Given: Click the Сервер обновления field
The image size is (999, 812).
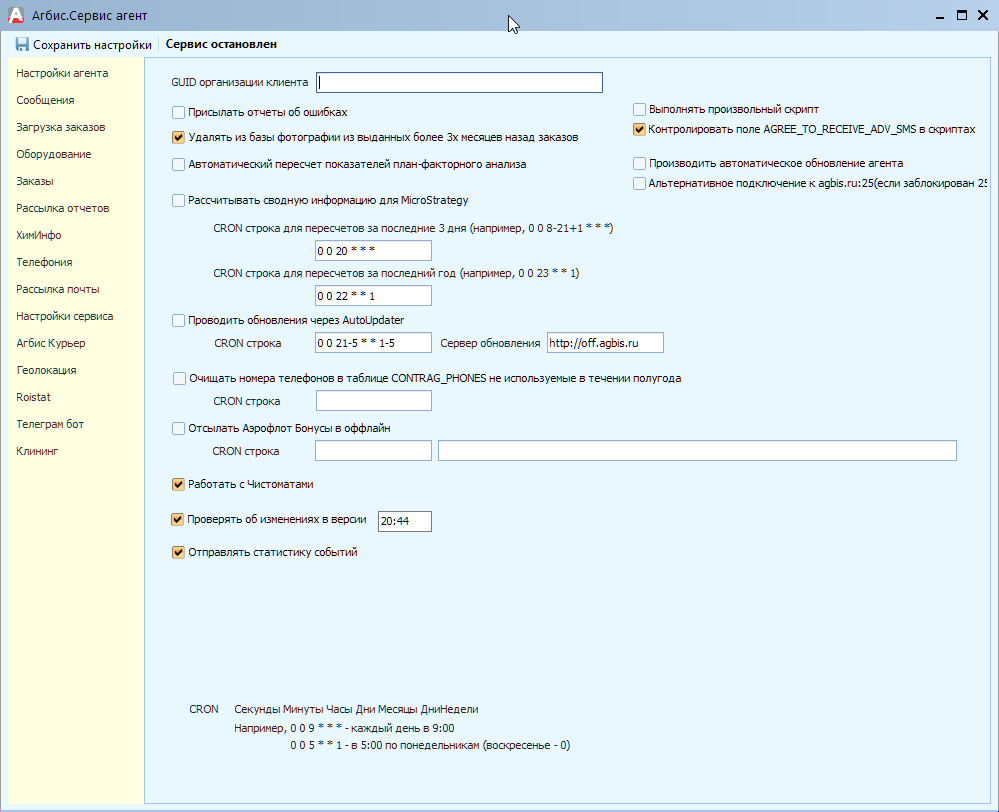Looking at the screenshot, I should click(x=604, y=342).
